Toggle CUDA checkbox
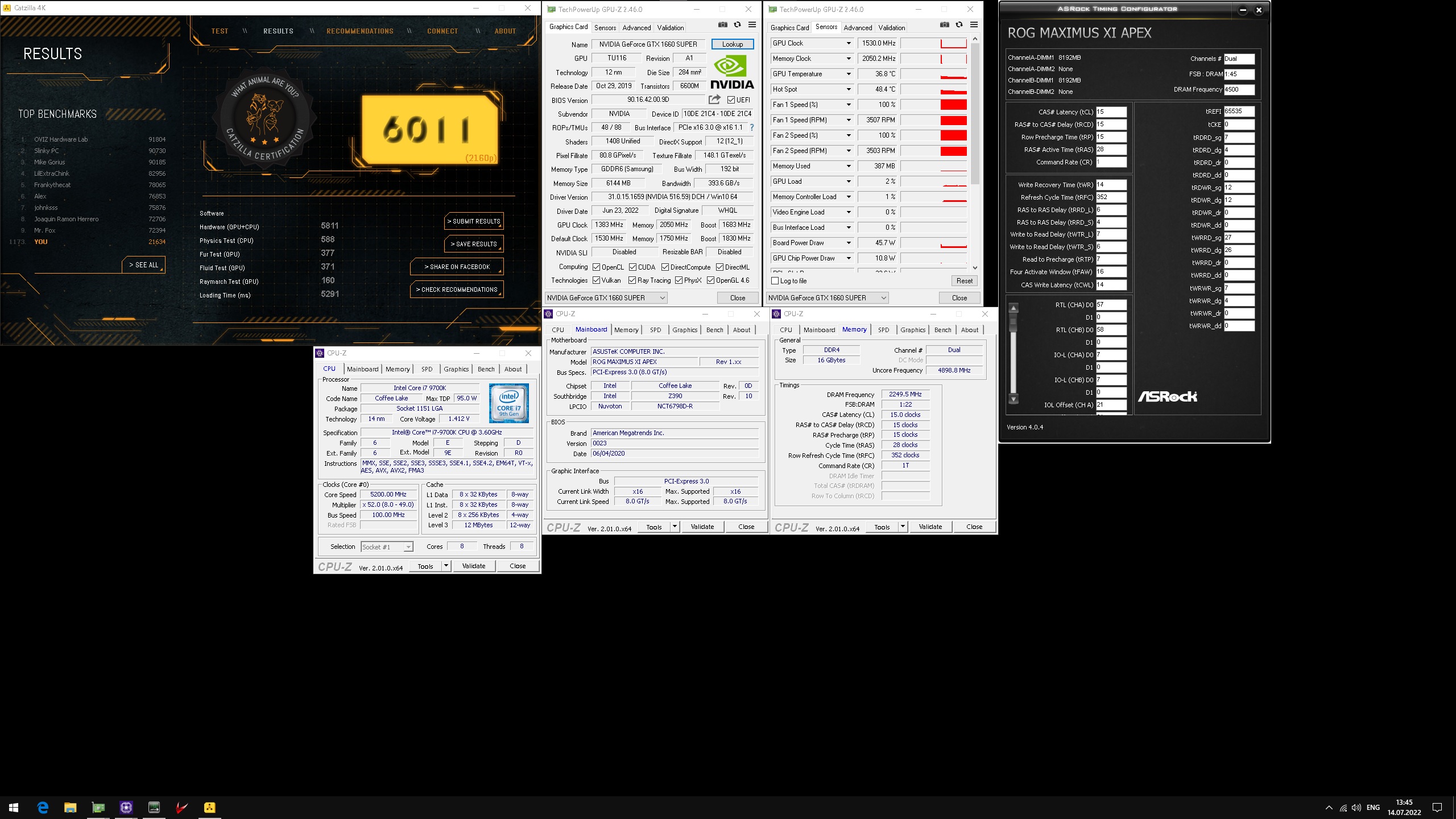 [x=632, y=267]
